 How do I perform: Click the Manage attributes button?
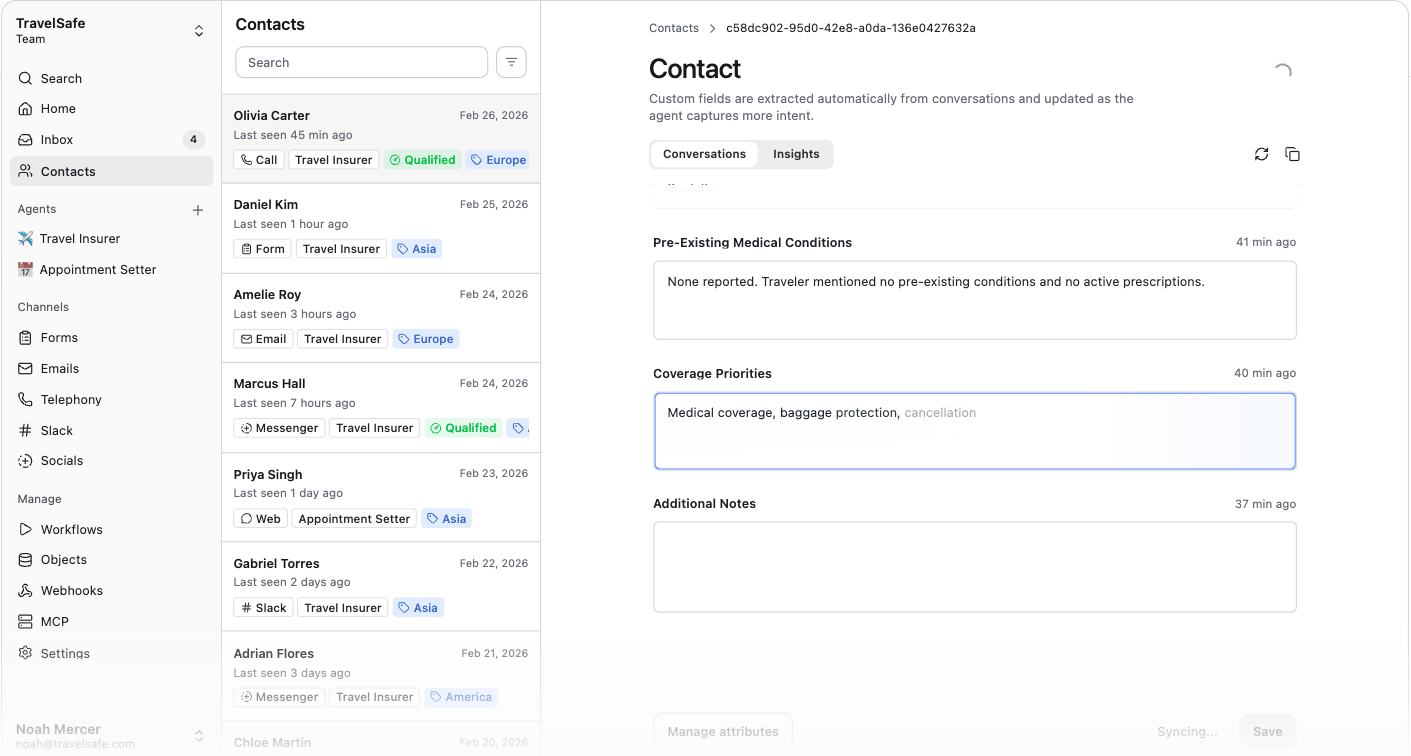pyautogui.click(x=723, y=731)
